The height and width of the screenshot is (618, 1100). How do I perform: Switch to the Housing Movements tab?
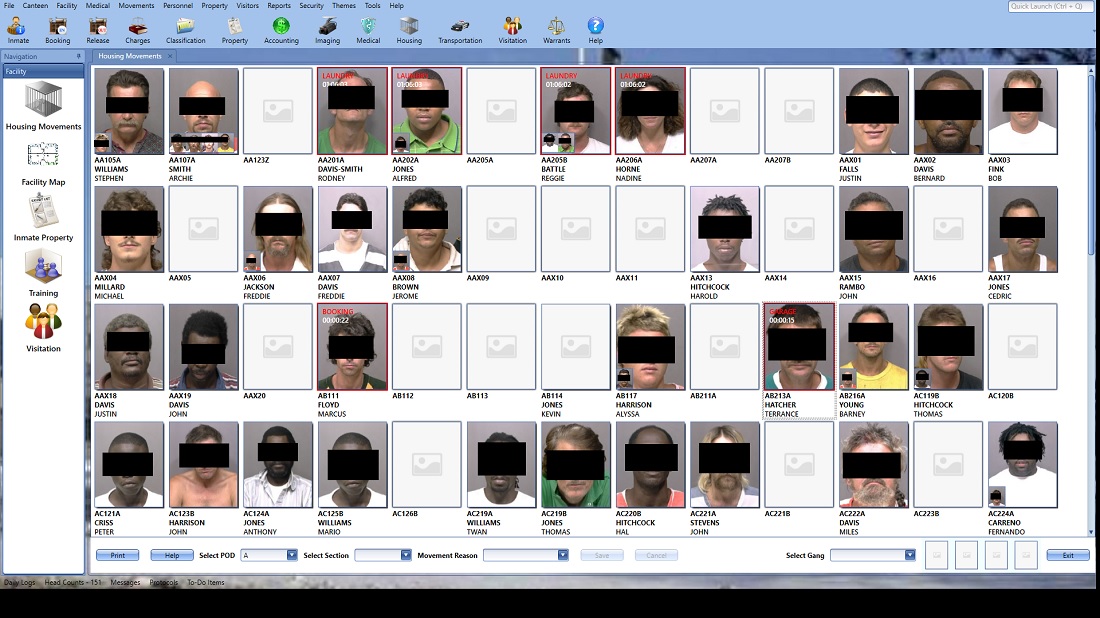click(130, 56)
